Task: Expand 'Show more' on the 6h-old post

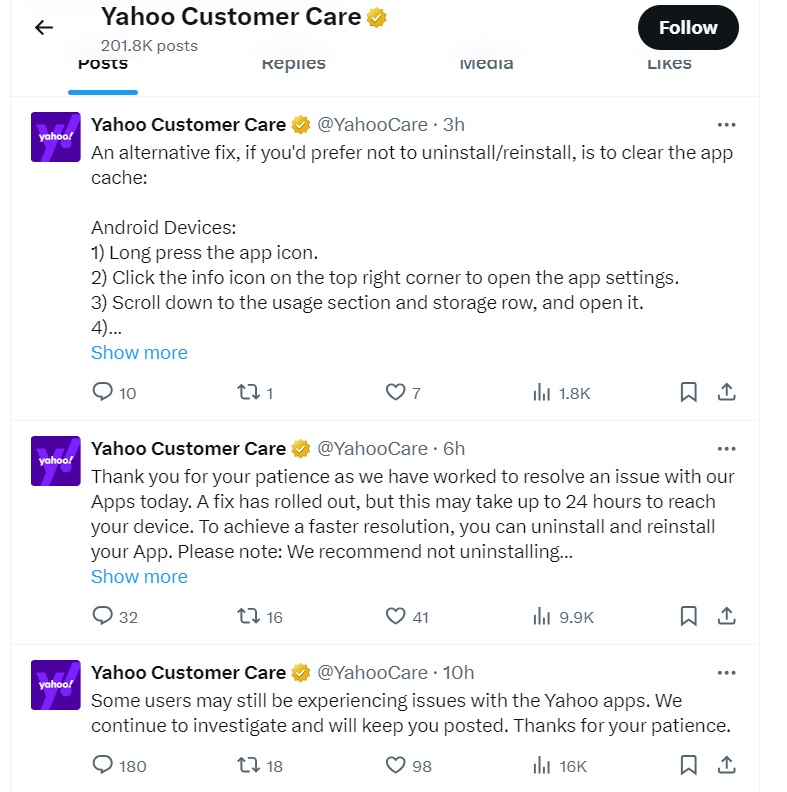Action: 139,577
